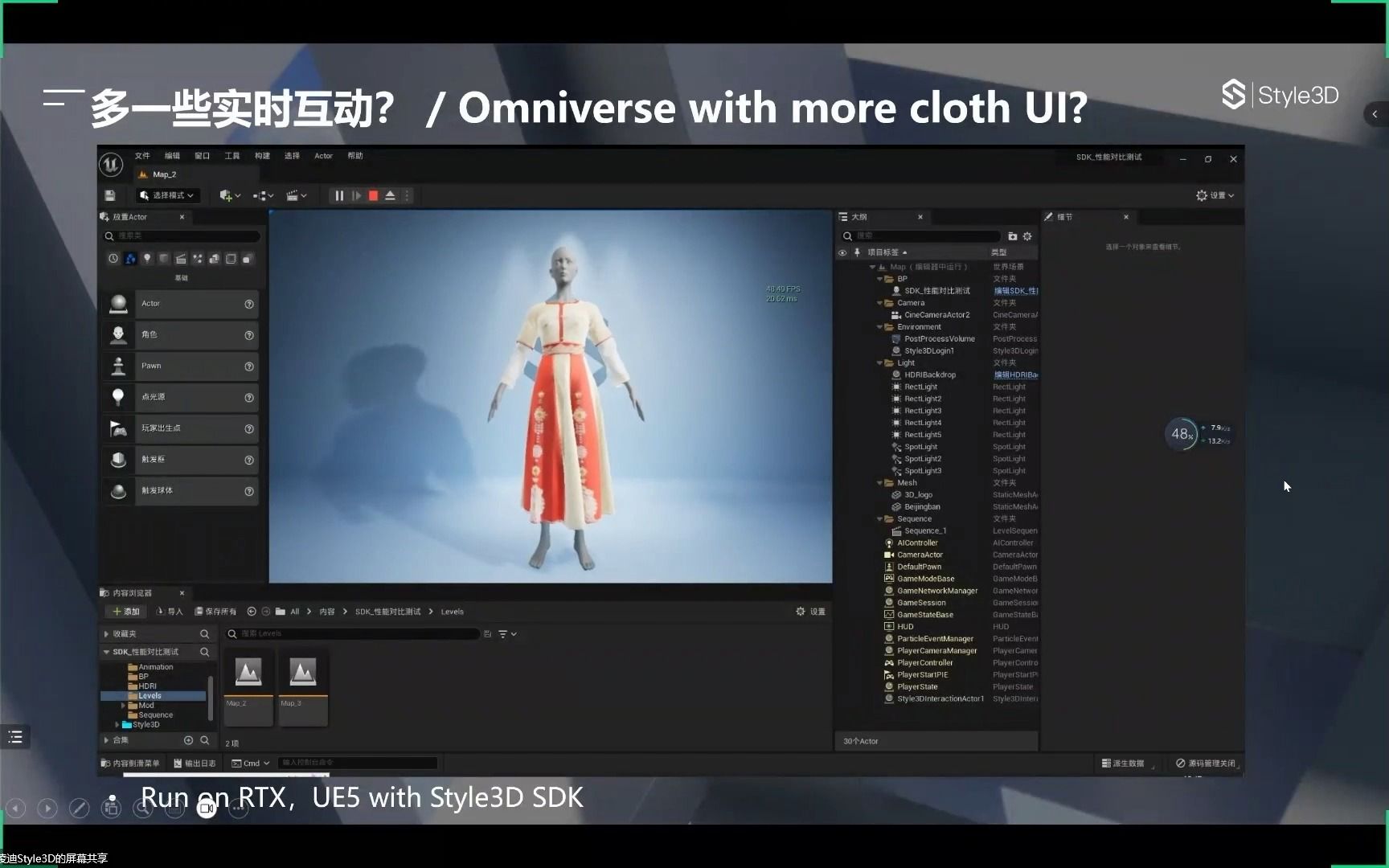The width and height of the screenshot is (1389, 868).
Task: Open content browser 设置 settings
Action: 810,612
